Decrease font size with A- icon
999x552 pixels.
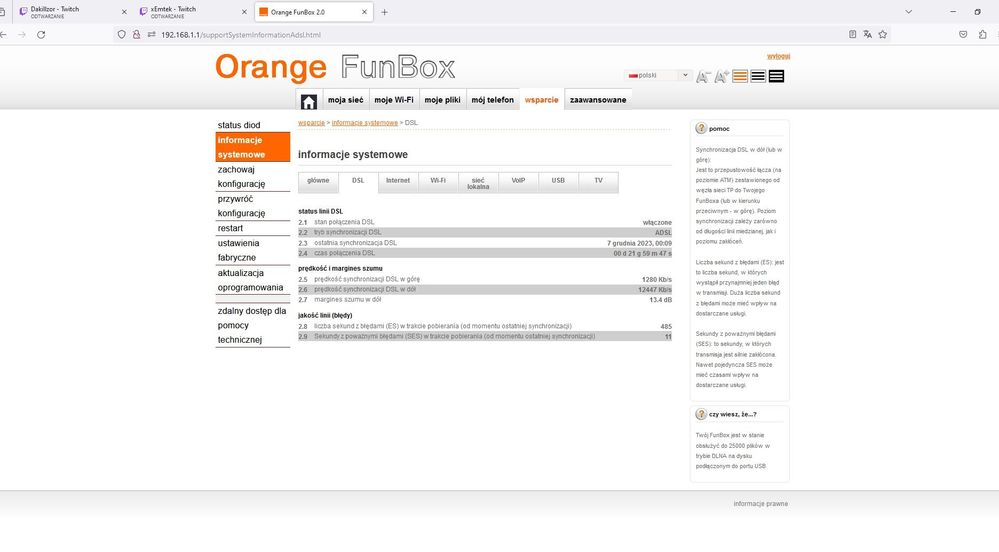[x=703, y=76]
